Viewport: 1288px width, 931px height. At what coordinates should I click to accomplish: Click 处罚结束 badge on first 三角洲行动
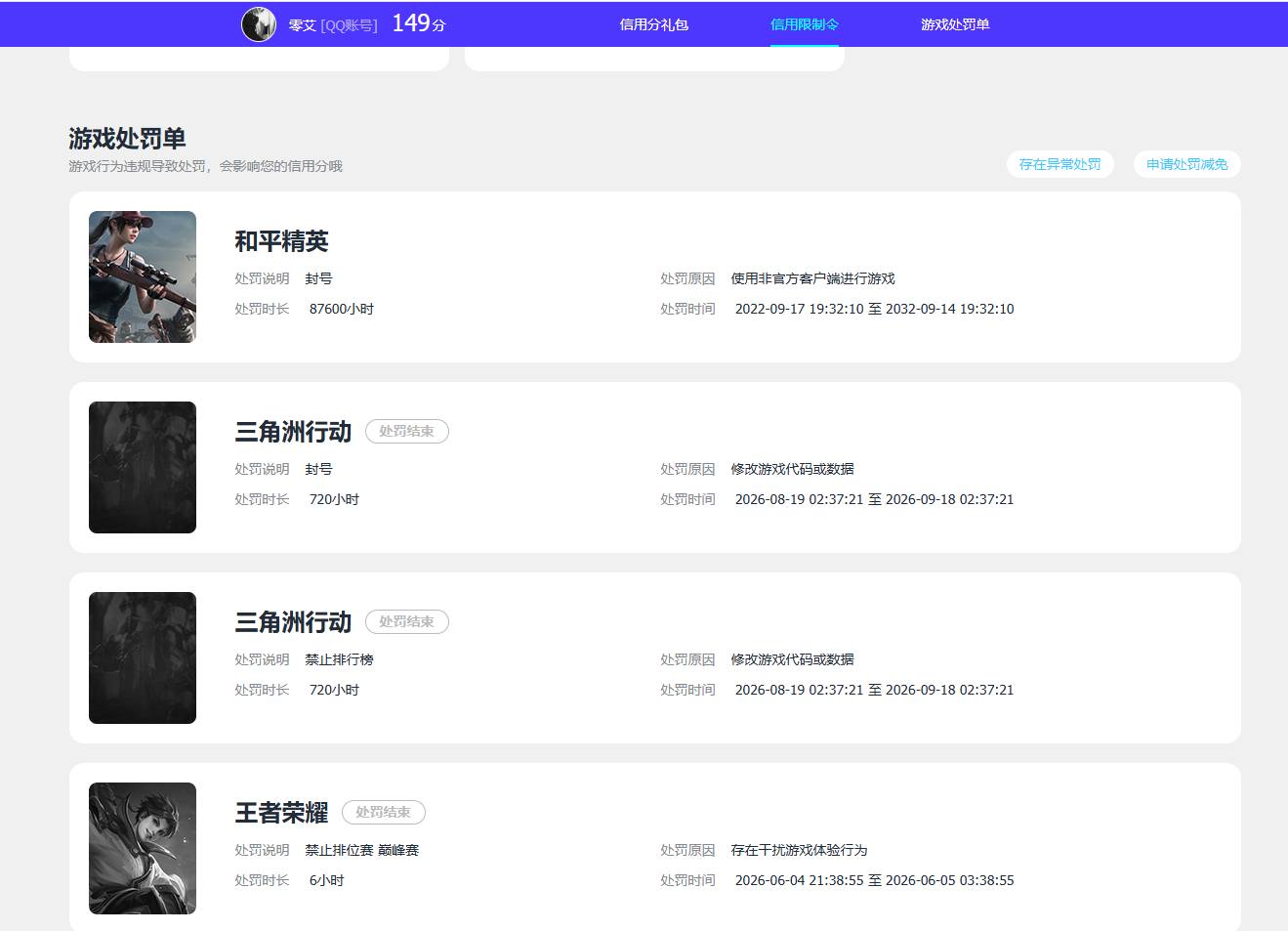coord(407,431)
